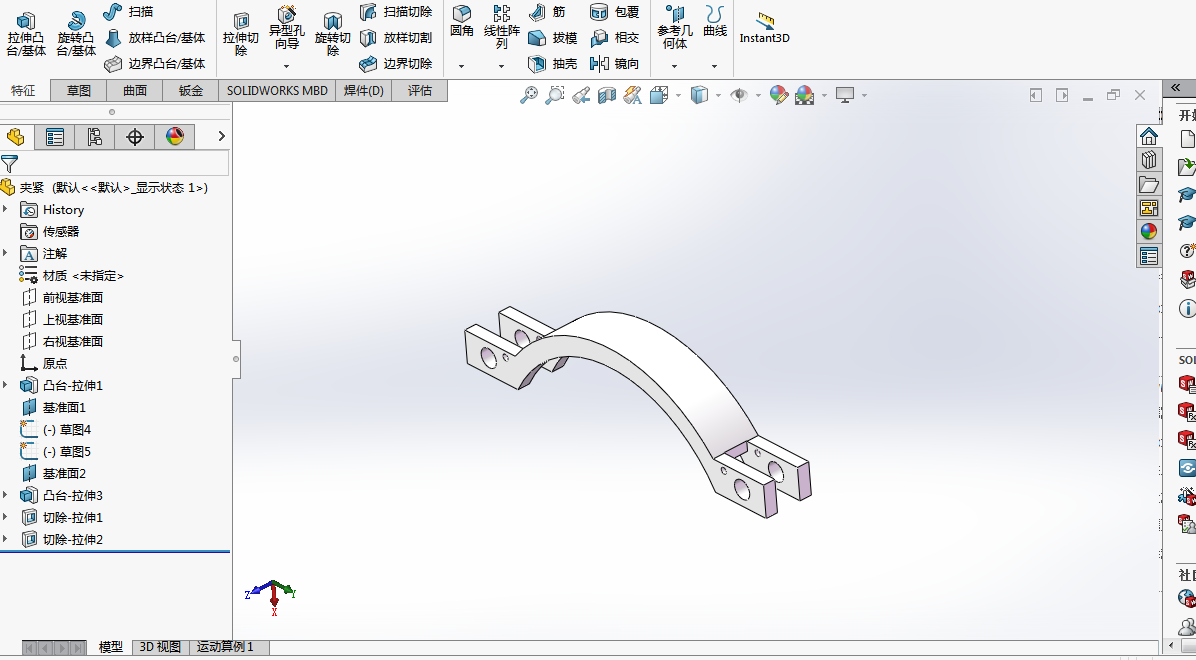Open the edit appearance color ball icon
The image size is (1196, 660).
click(x=778, y=95)
